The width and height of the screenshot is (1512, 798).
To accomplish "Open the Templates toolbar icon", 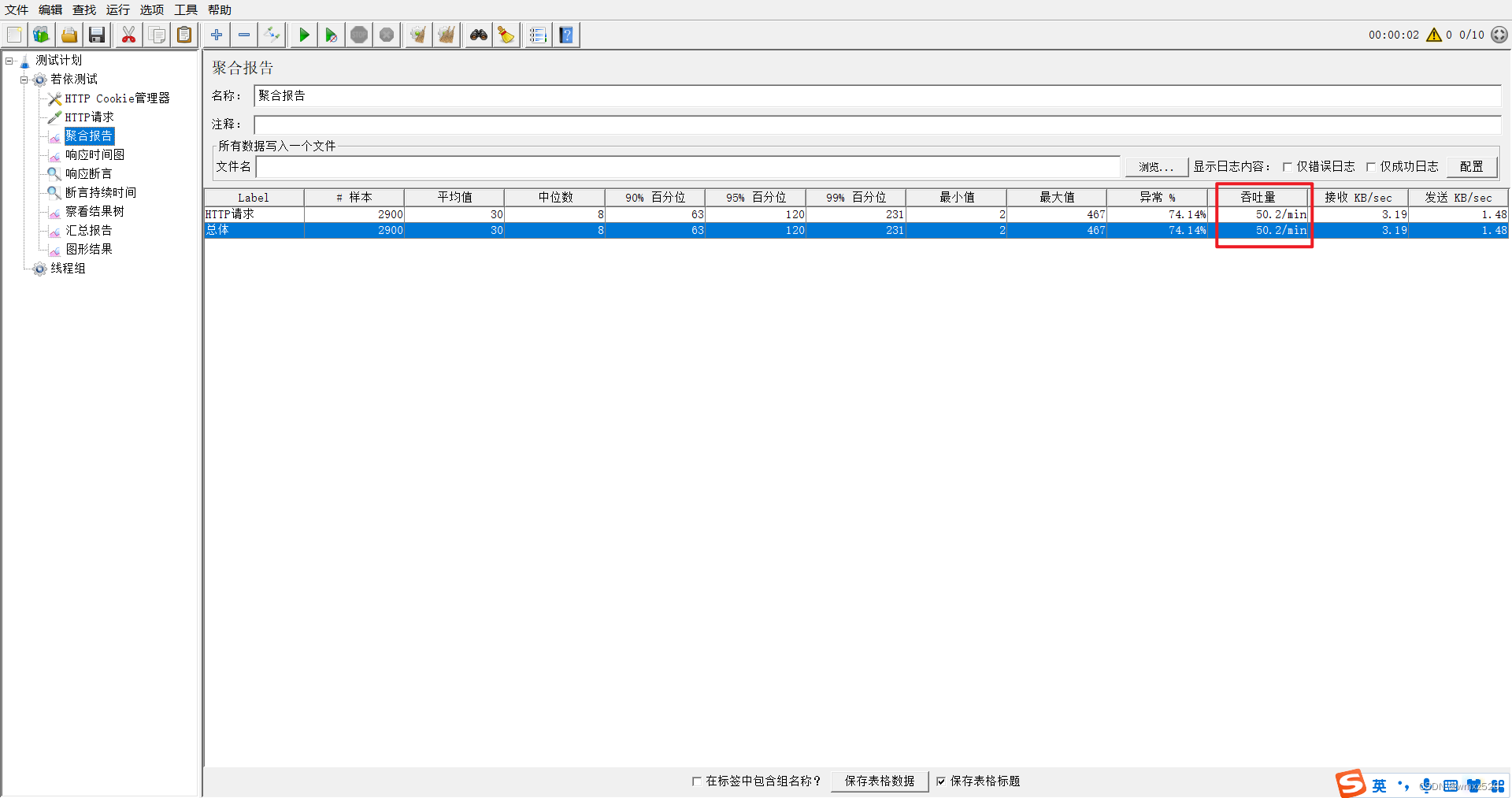I will coord(41,35).
